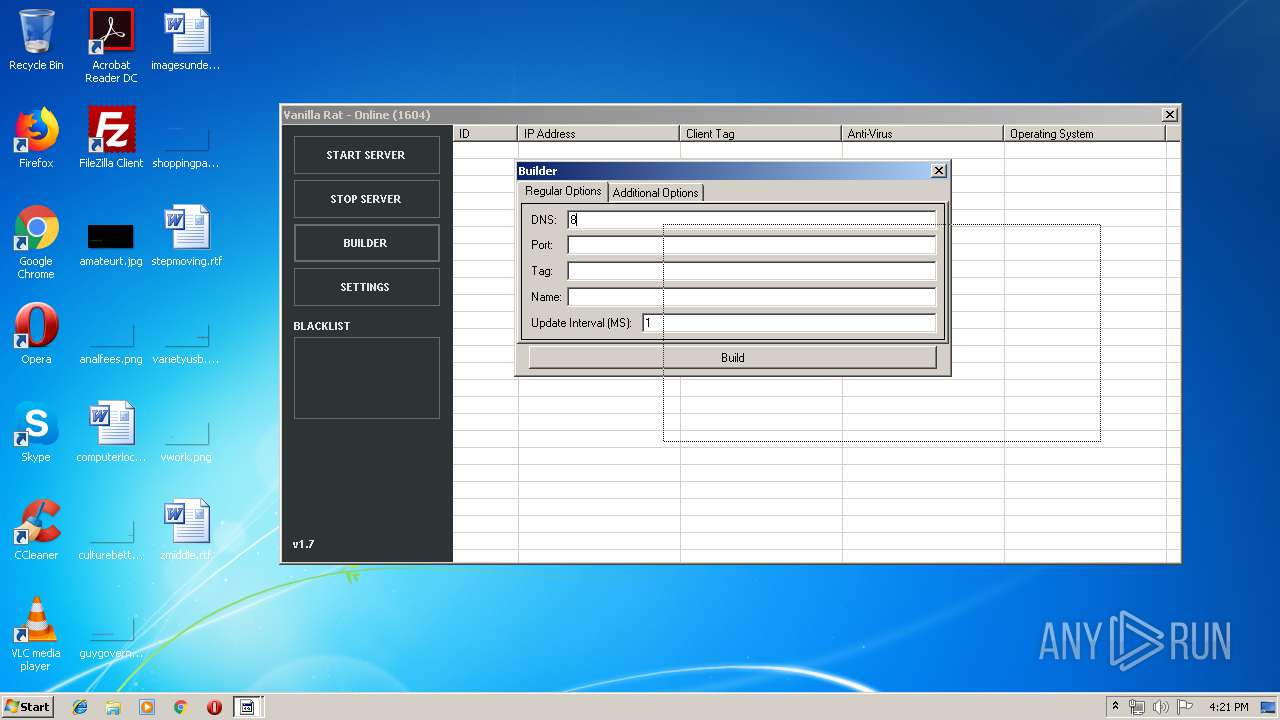Select the analfees.png file icon

coord(111,340)
